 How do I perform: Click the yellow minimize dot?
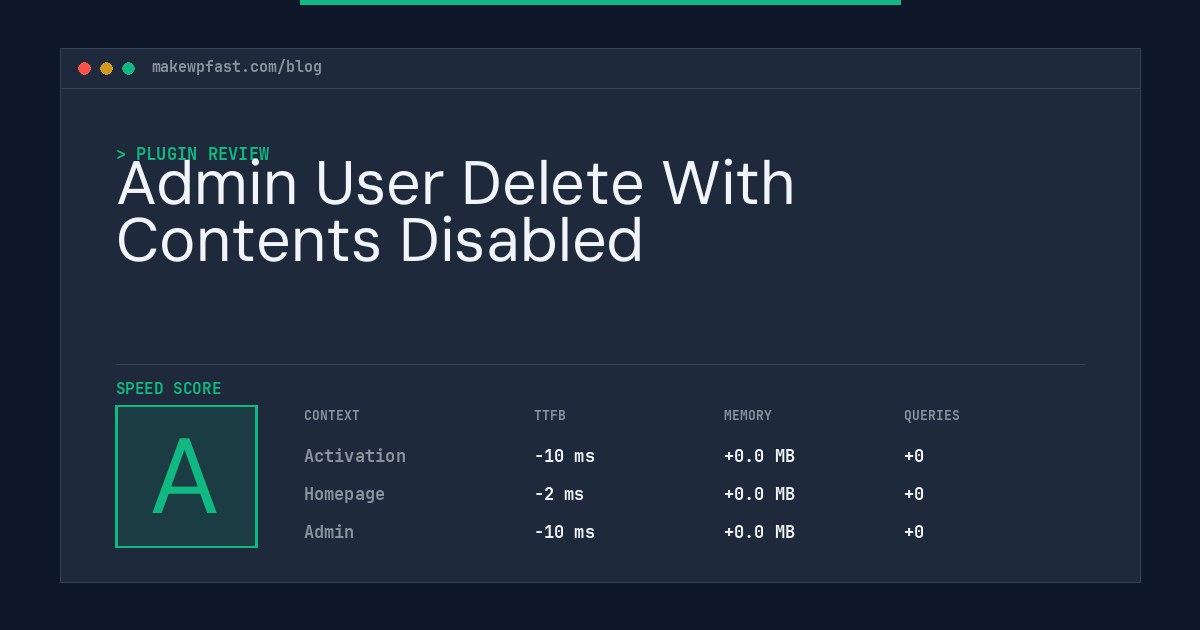pos(106,68)
